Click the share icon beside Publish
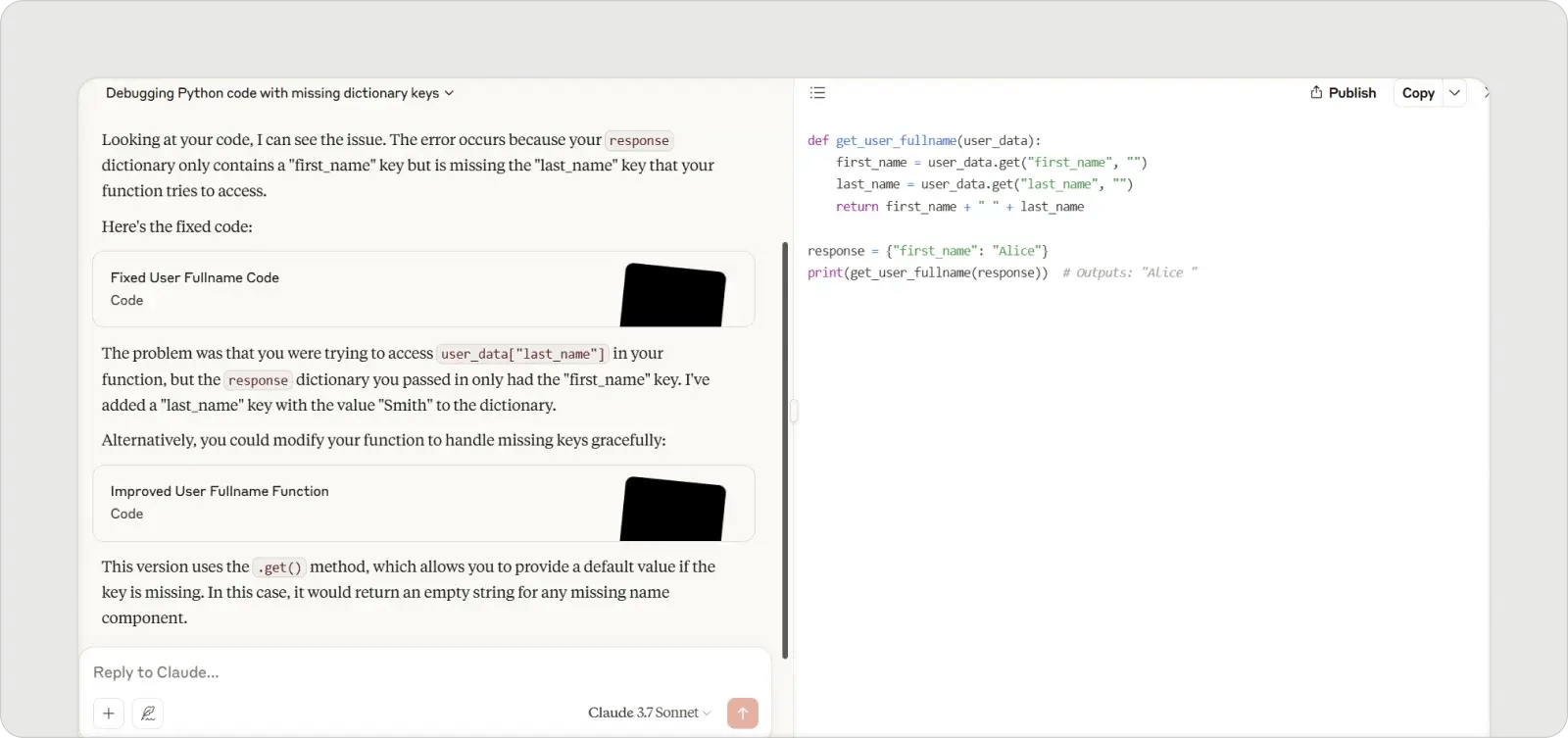This screenshot has width=1568, height=738. coord(1316,92)
